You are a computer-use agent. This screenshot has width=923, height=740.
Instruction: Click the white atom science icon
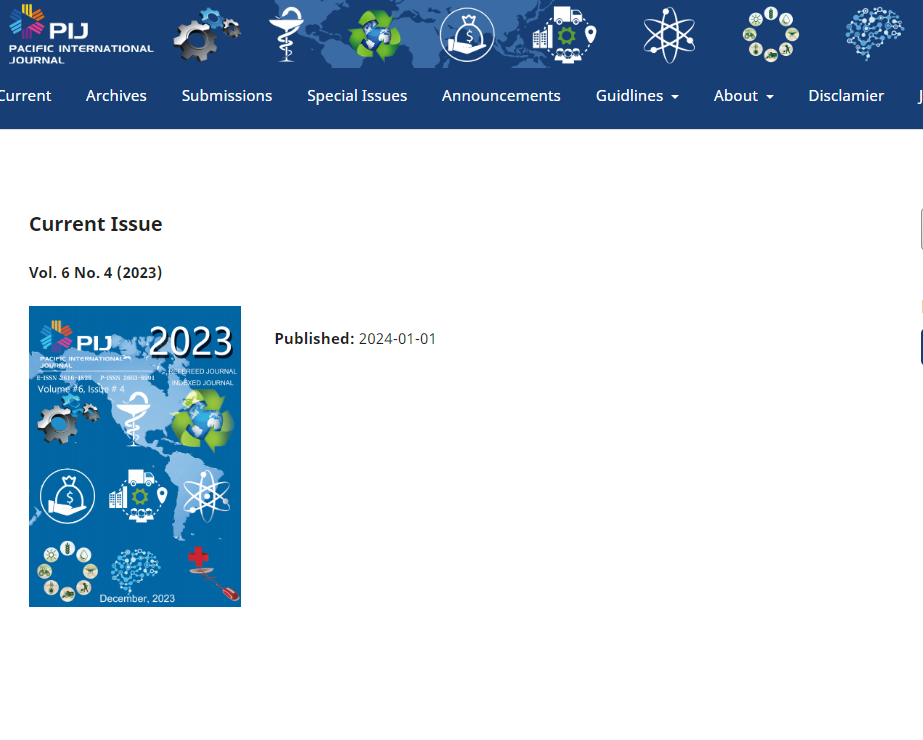coord(668,34)
